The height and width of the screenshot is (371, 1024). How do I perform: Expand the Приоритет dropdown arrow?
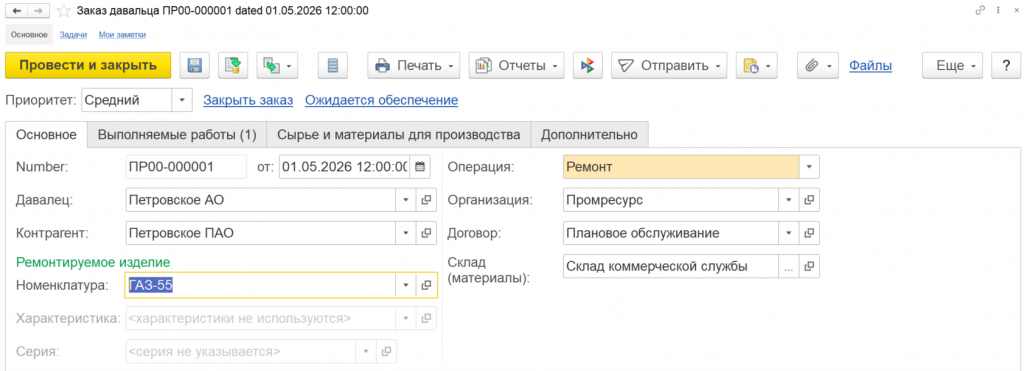coord(182,100)
